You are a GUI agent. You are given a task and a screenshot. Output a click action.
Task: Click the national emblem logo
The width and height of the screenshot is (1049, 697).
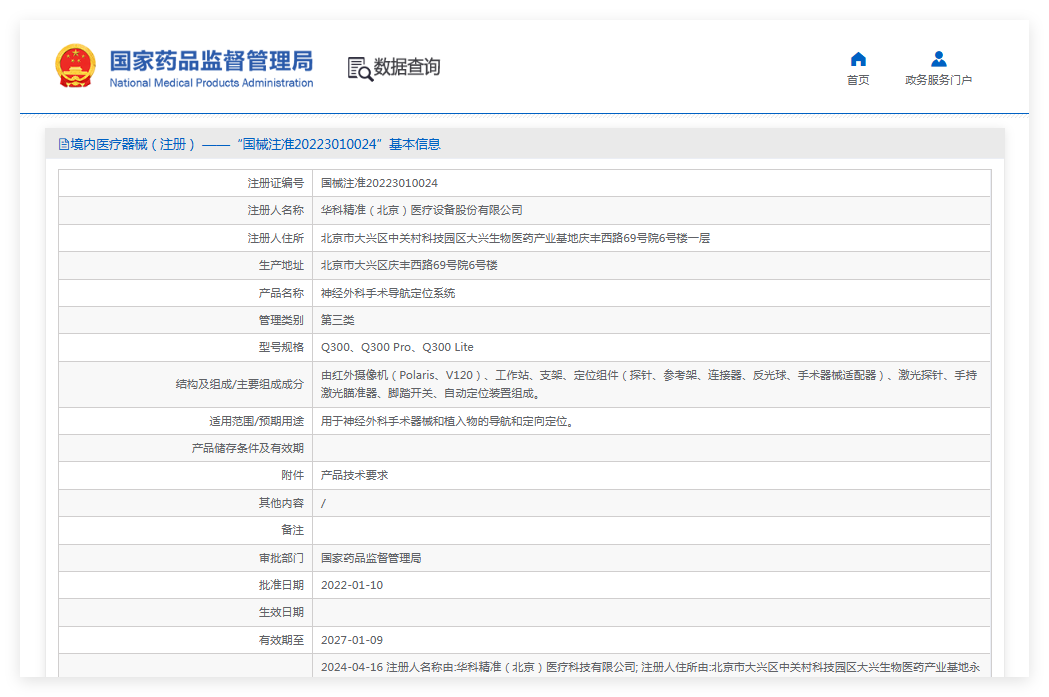coord(75,66)
